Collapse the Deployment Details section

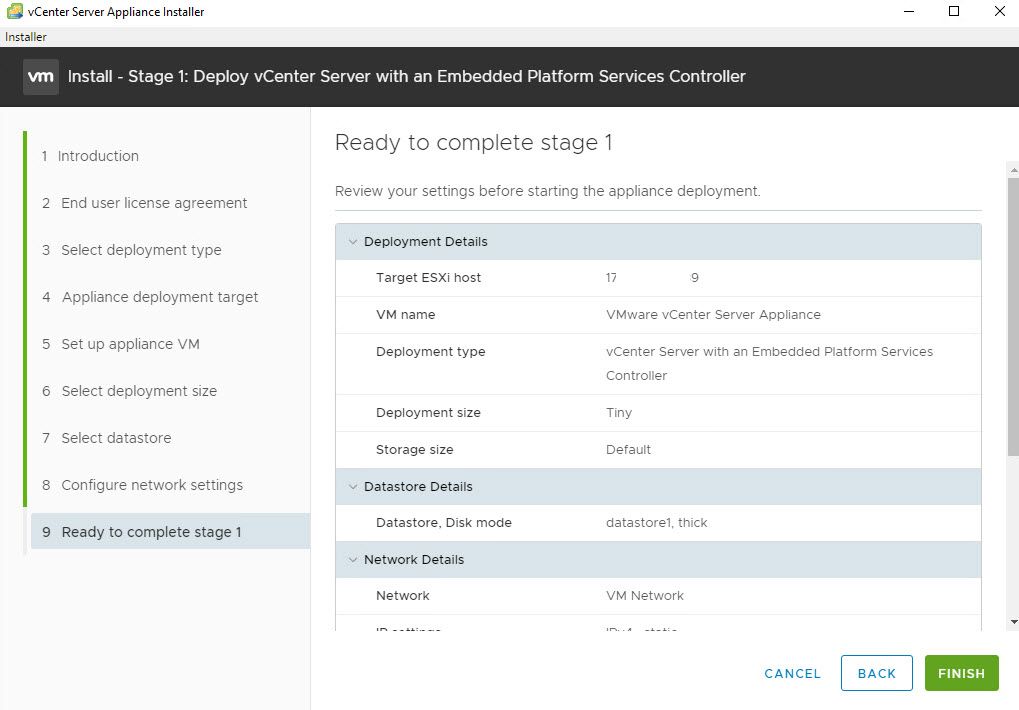tap(353, 242)
